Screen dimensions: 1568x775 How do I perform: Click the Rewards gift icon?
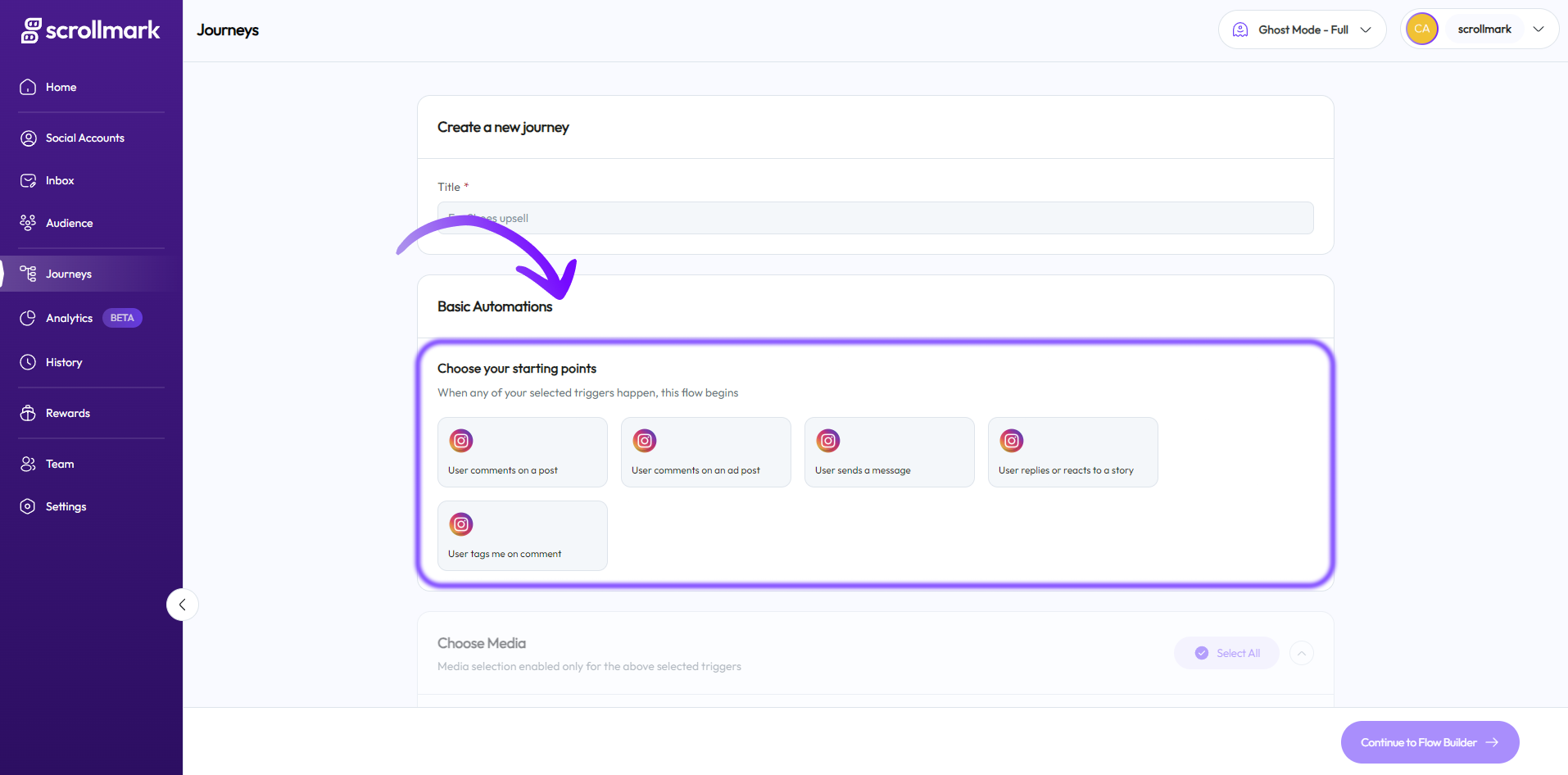tap(28, 413)
